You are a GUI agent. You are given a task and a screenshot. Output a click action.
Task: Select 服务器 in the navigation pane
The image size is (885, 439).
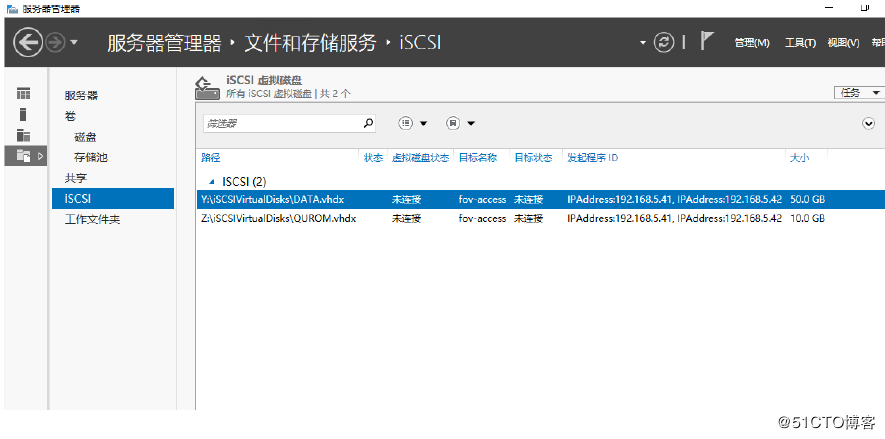point(81,96)
